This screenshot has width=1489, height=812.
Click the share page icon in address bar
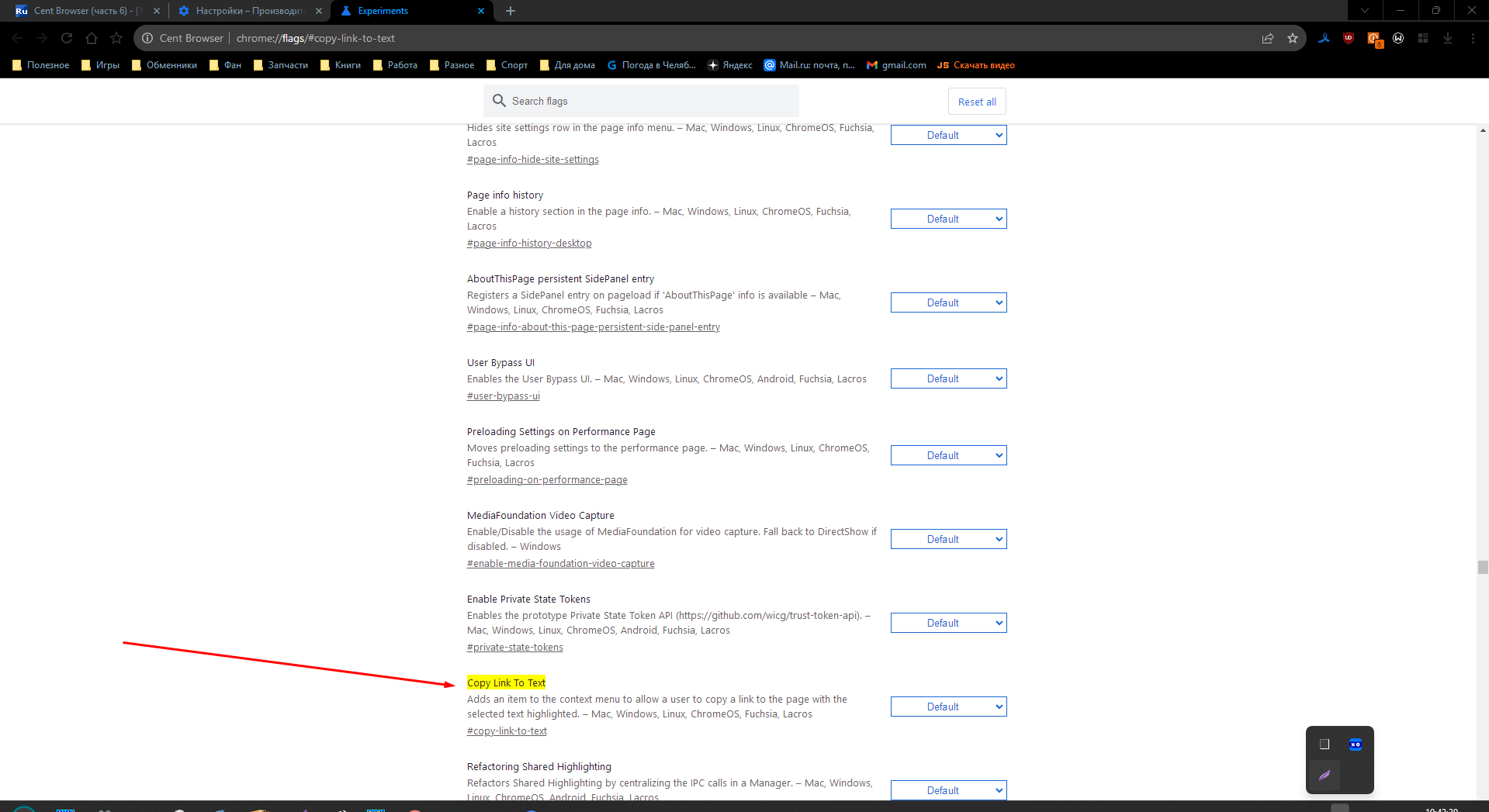1268,38
